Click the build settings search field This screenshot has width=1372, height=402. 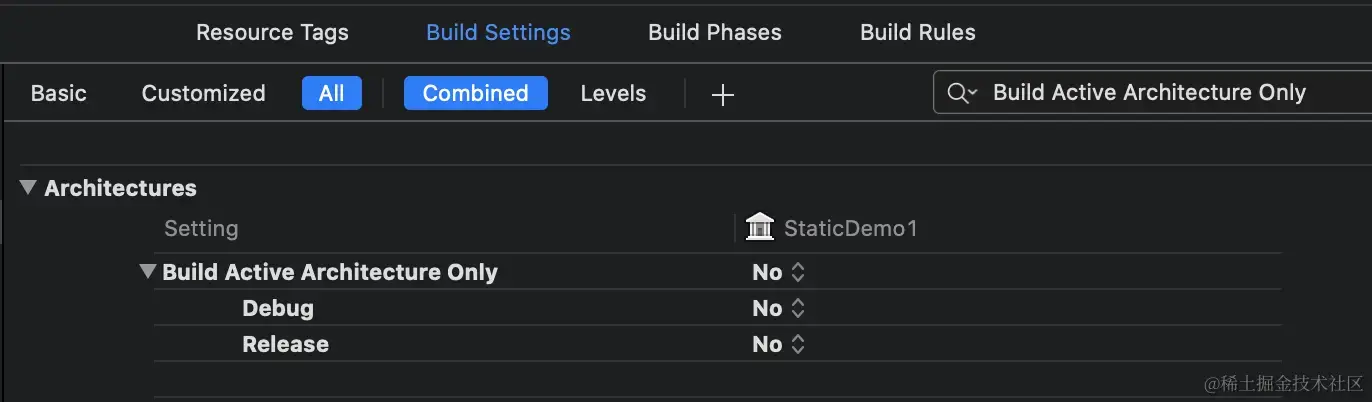(1150, 93)
